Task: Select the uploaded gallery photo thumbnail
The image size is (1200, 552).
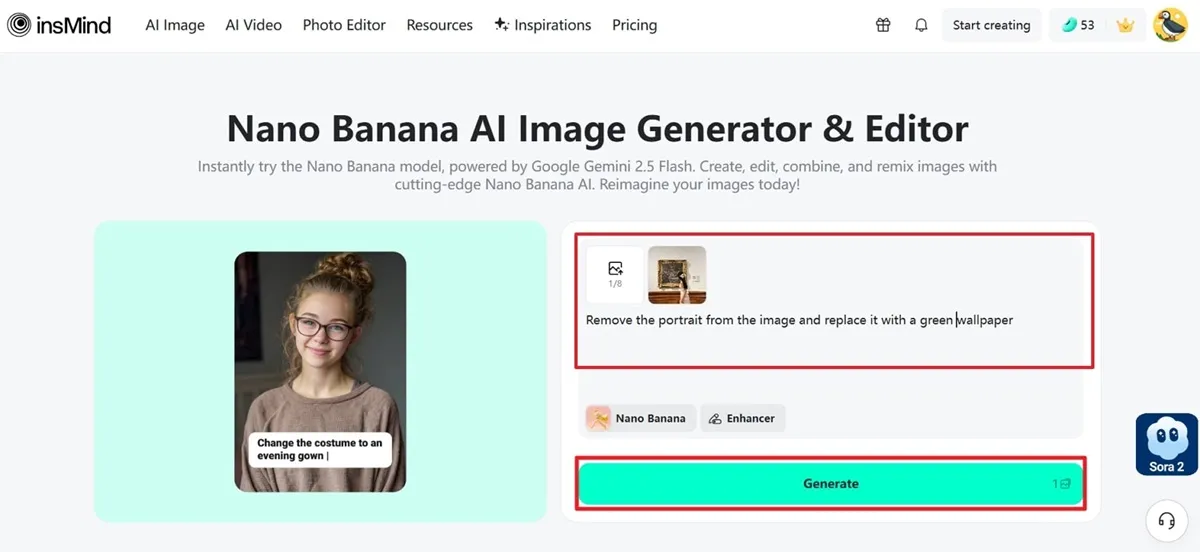Action: pos(677,275)
